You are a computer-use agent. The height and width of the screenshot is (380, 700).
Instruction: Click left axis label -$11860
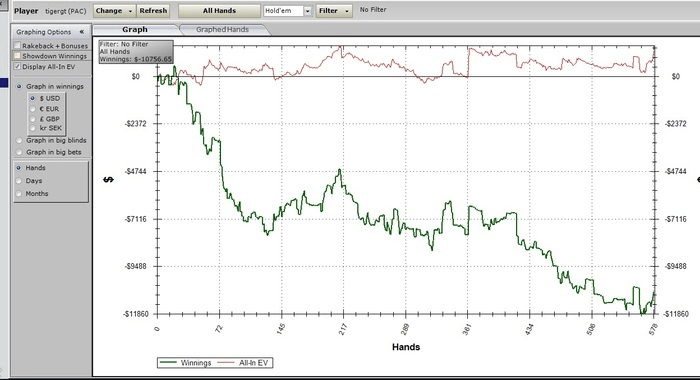[x=135, y=314]
